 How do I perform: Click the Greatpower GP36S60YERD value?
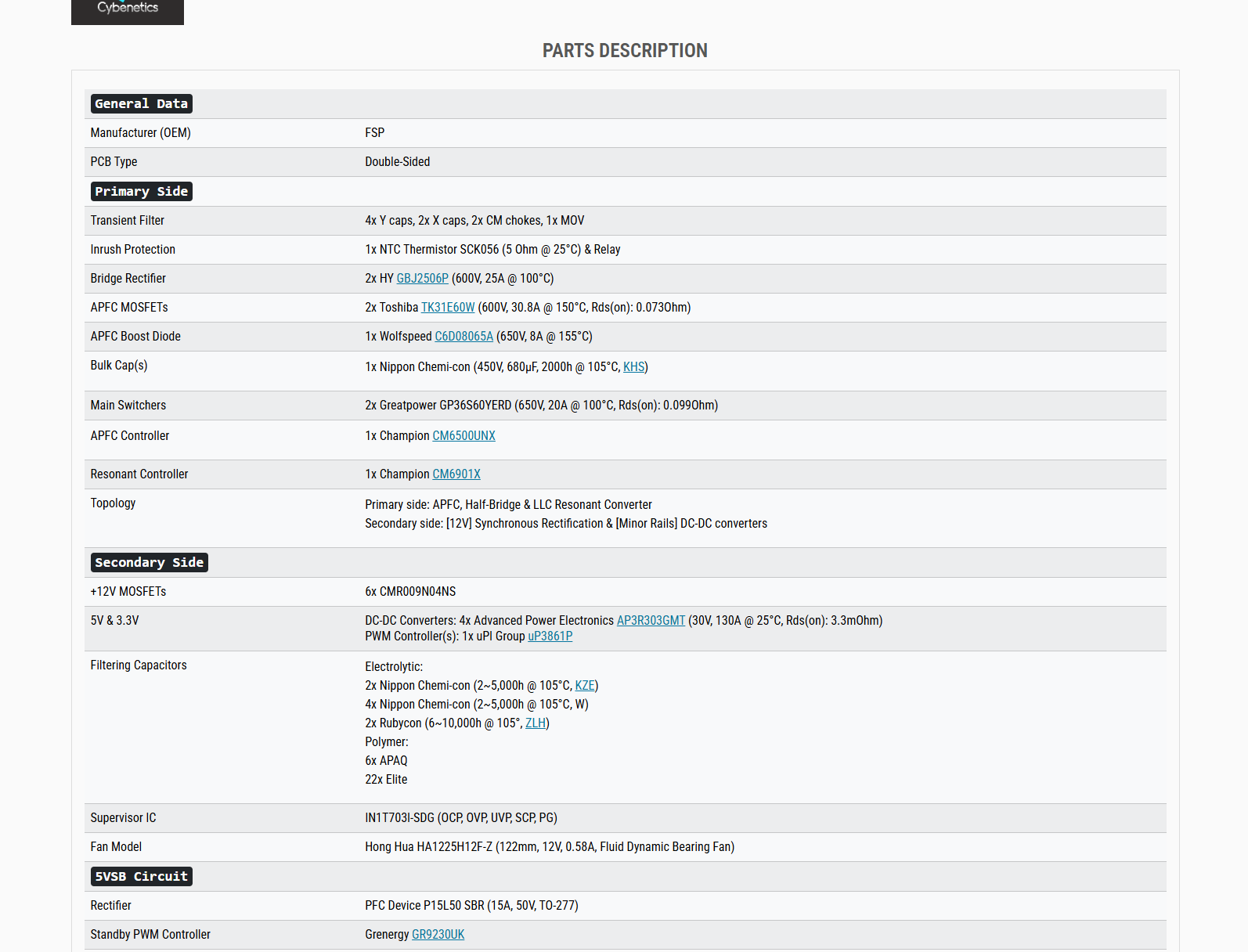(x=541, y=406)
